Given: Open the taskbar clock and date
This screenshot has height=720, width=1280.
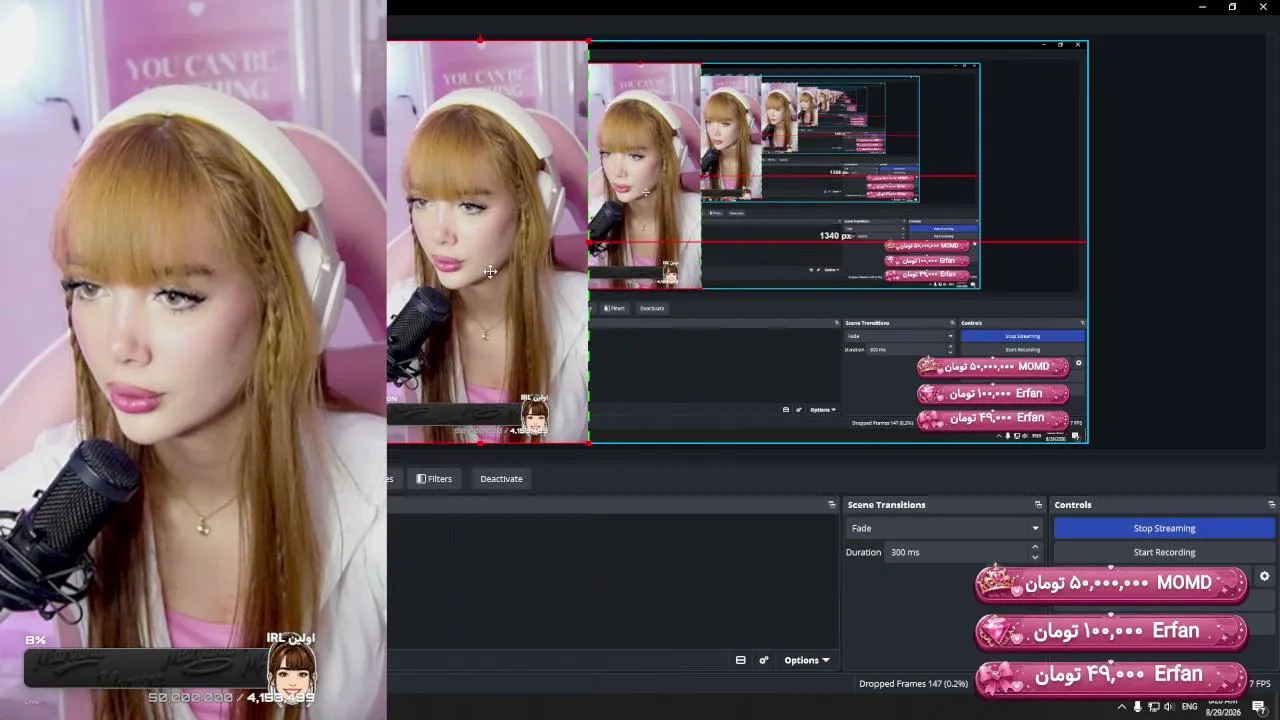Looking at the screenshot, I should (x=1223, y=707).
